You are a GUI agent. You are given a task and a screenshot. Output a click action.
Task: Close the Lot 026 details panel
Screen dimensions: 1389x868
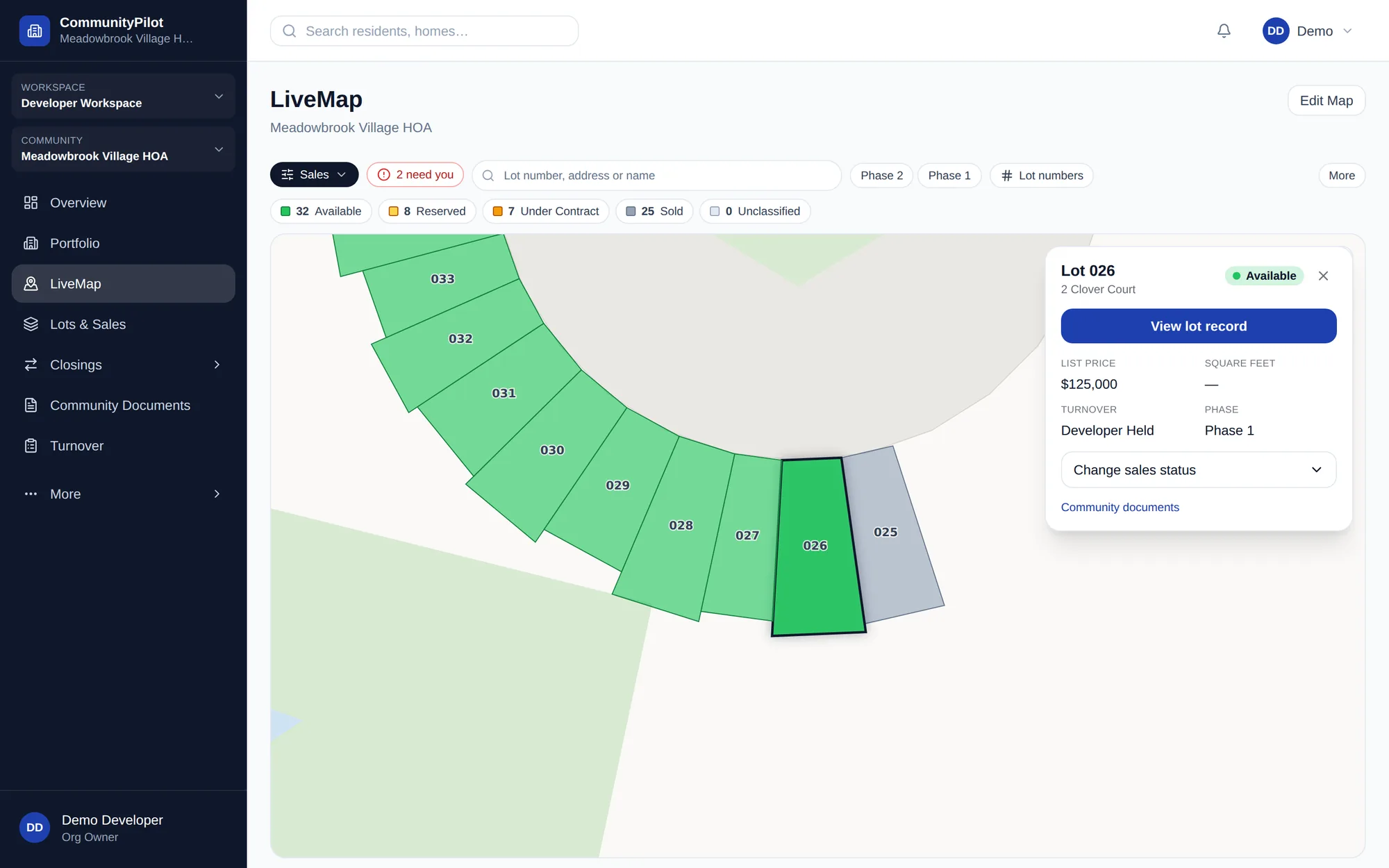[x=1323, y=276]
